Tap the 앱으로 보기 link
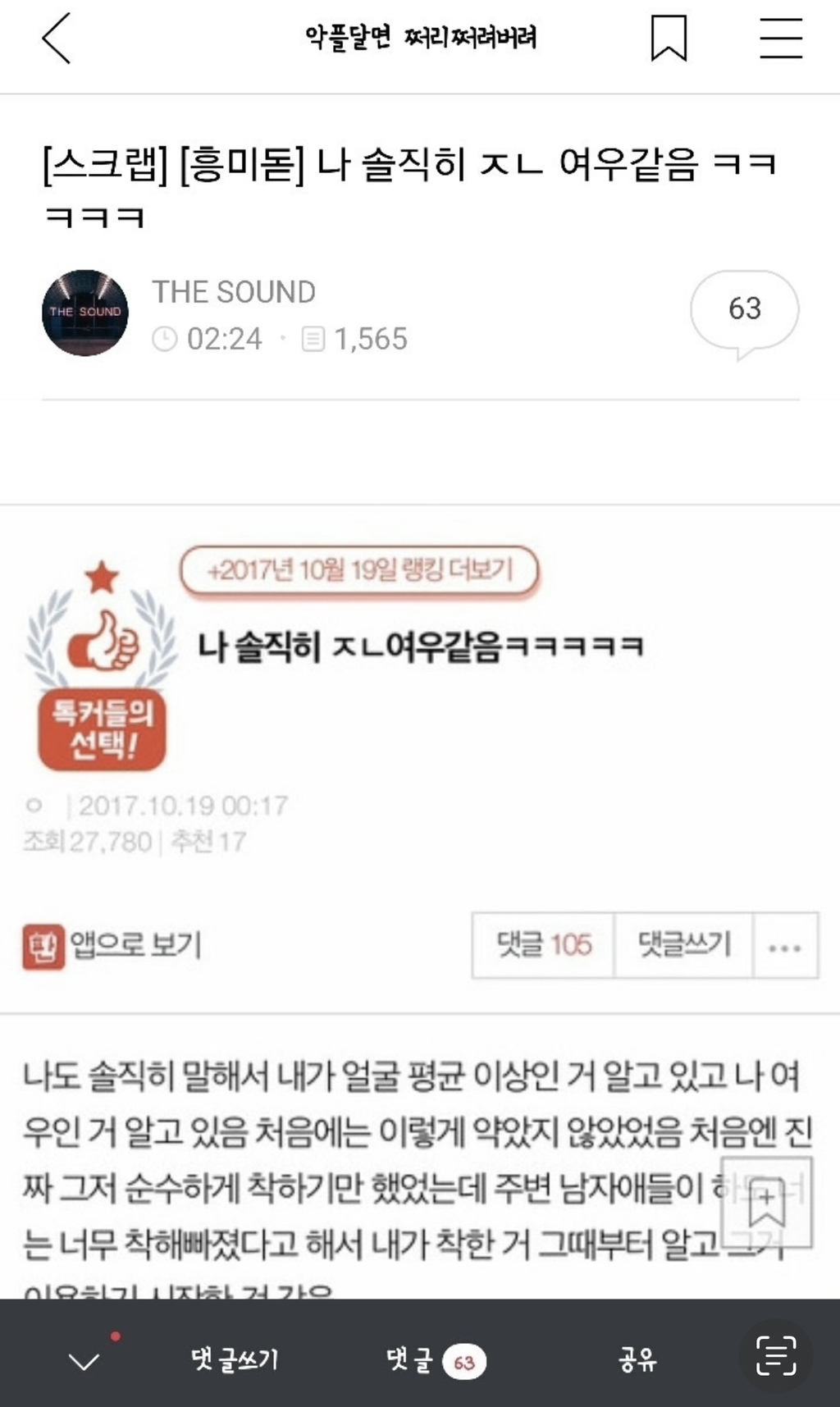The height and width of the screenshot is (1407, 840). point(112,945)
